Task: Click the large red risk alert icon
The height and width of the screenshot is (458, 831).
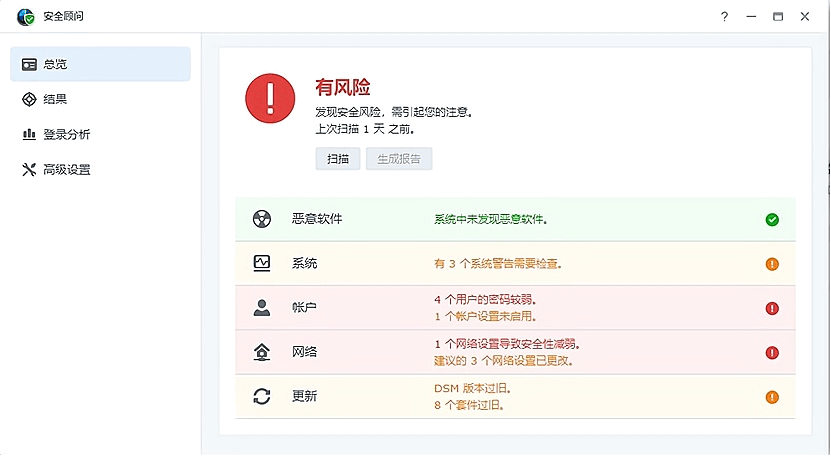Action: pos(270,99)
